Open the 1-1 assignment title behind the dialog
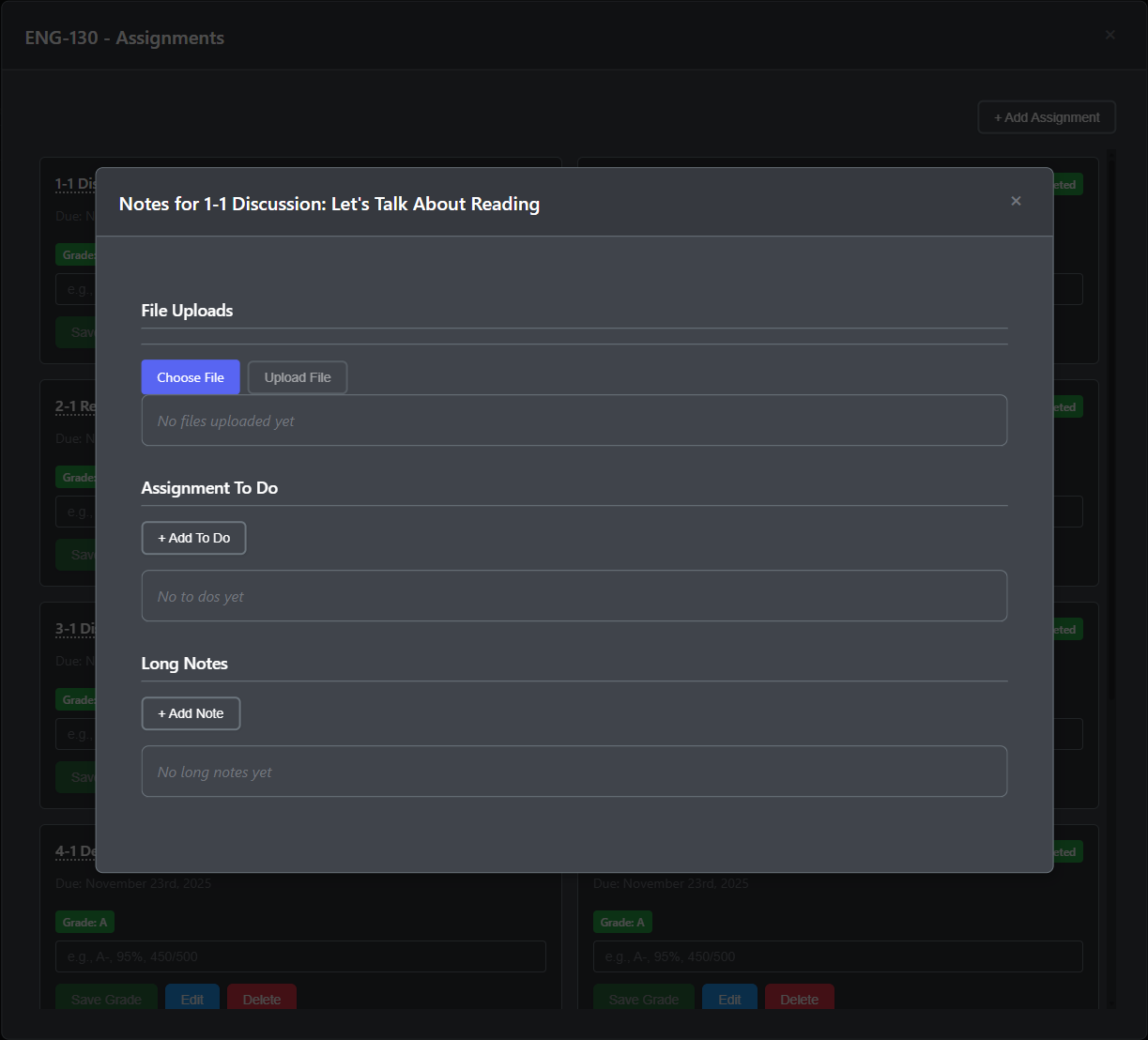This screenshot has height=1040, width=1148. point(75,184)
